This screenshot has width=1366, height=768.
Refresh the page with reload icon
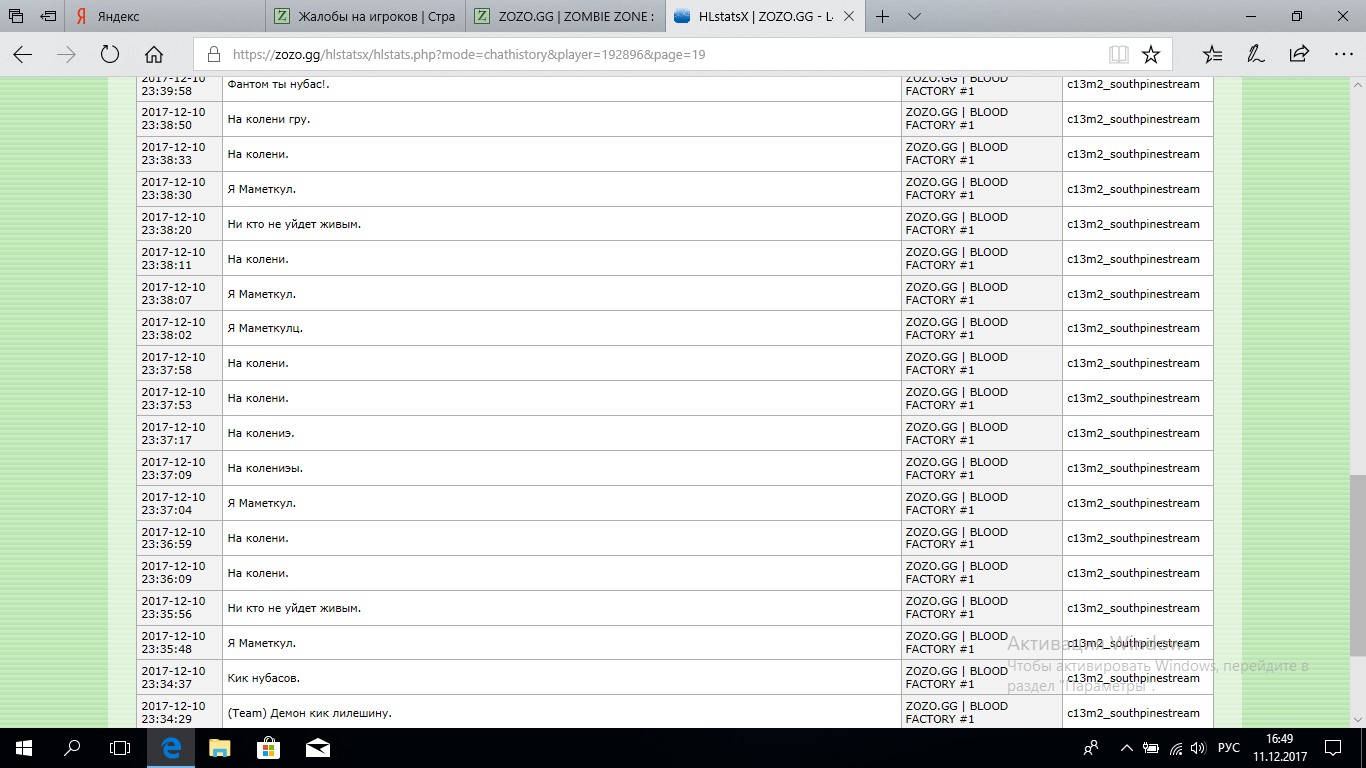[110, 55]
